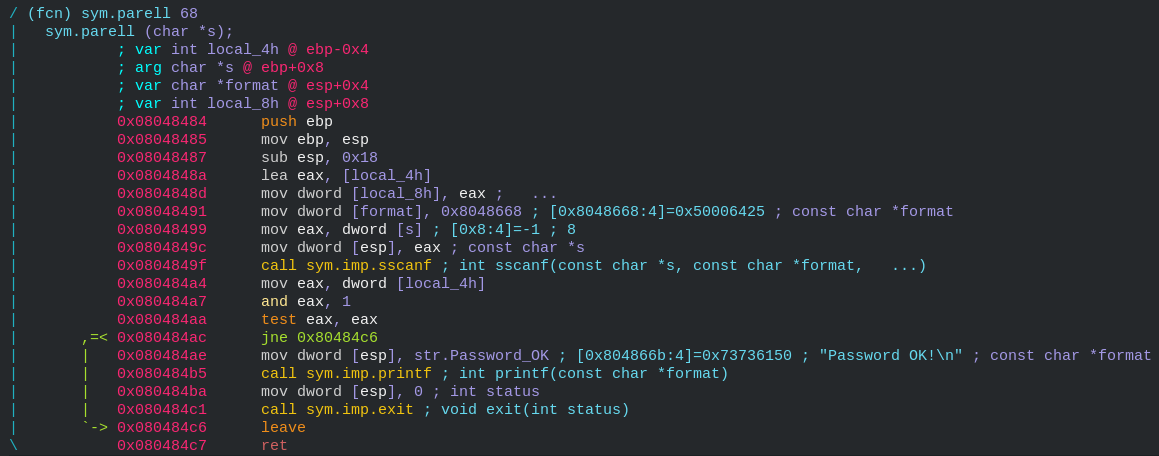Click the arg char *s declaration
This screenshot has height=456, width=1159.
pyautogui.click(x=220, y=67)
